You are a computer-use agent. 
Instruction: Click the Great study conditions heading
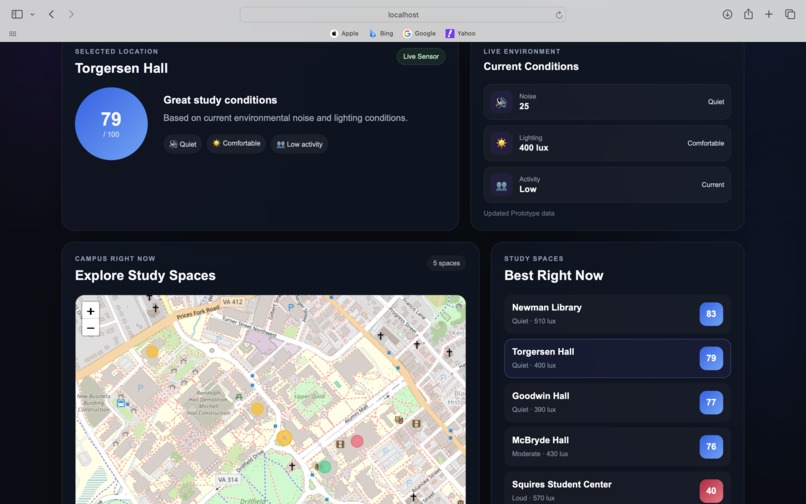pos(220,100)
